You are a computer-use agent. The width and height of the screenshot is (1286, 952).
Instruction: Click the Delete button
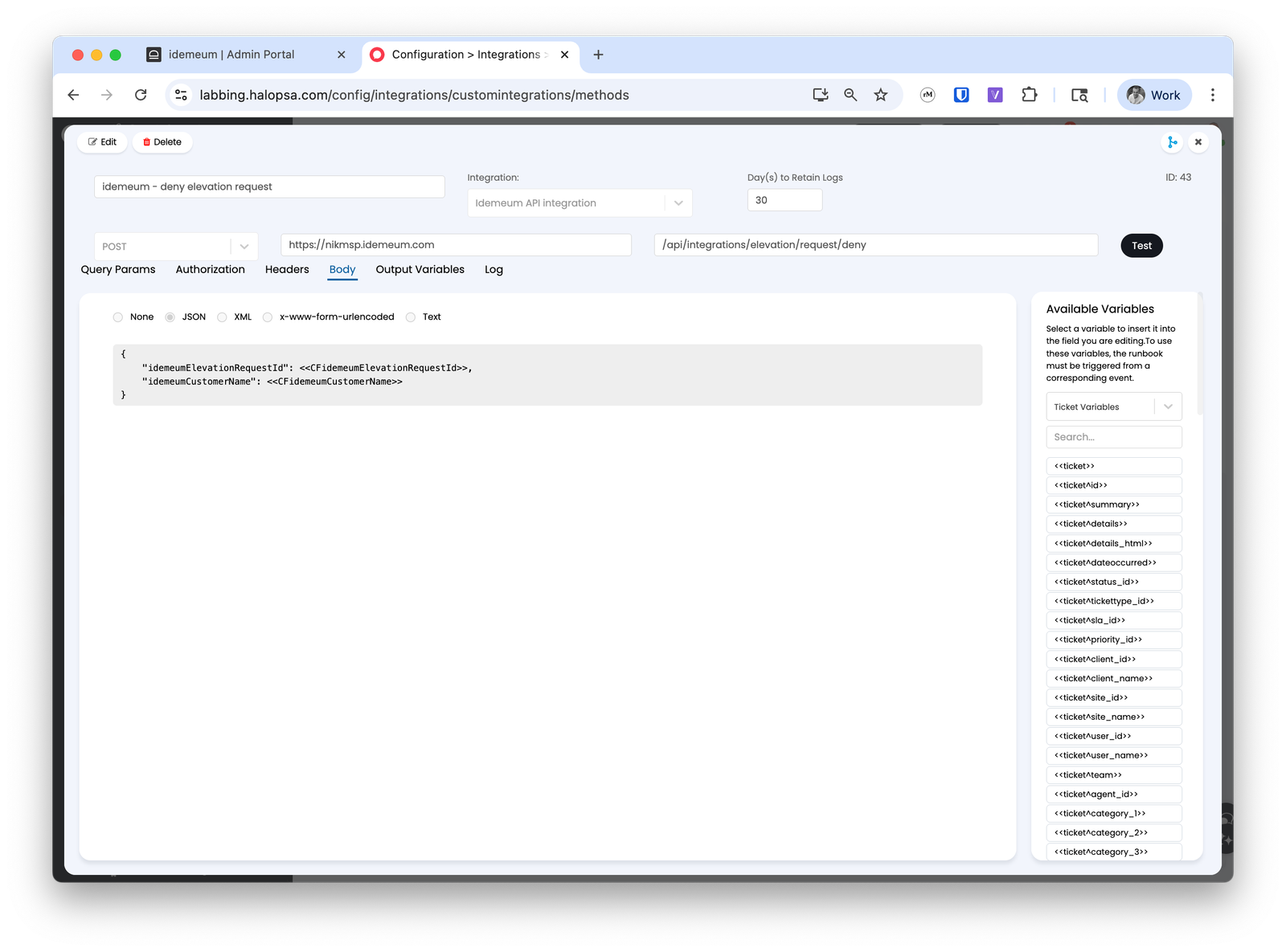[x=162, y=142]
